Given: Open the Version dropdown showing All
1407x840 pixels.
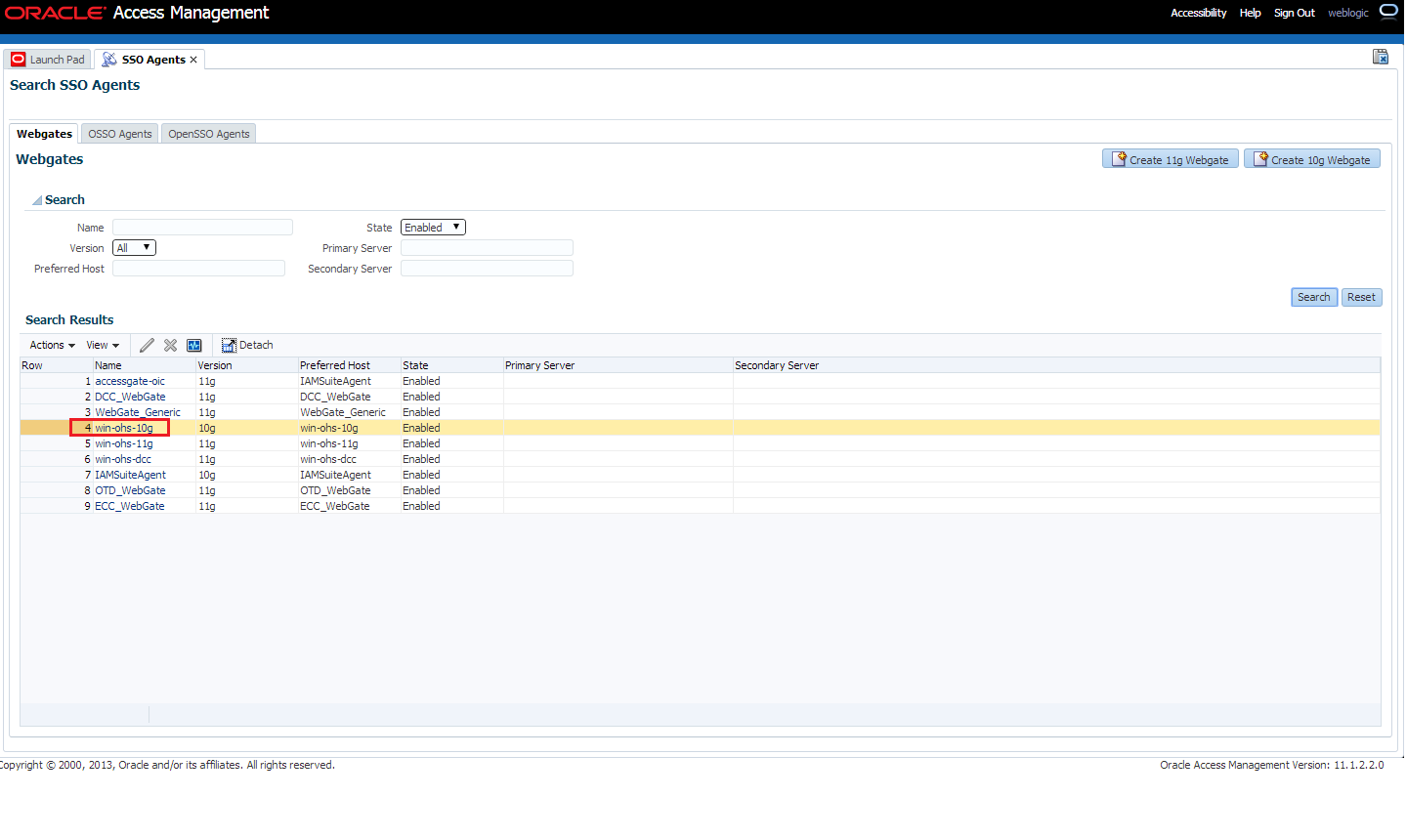Looking at the screenshot, I should 134,248.
